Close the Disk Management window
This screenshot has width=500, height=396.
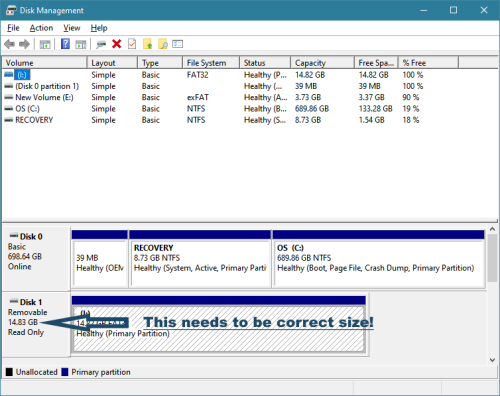tap(484, 10)
